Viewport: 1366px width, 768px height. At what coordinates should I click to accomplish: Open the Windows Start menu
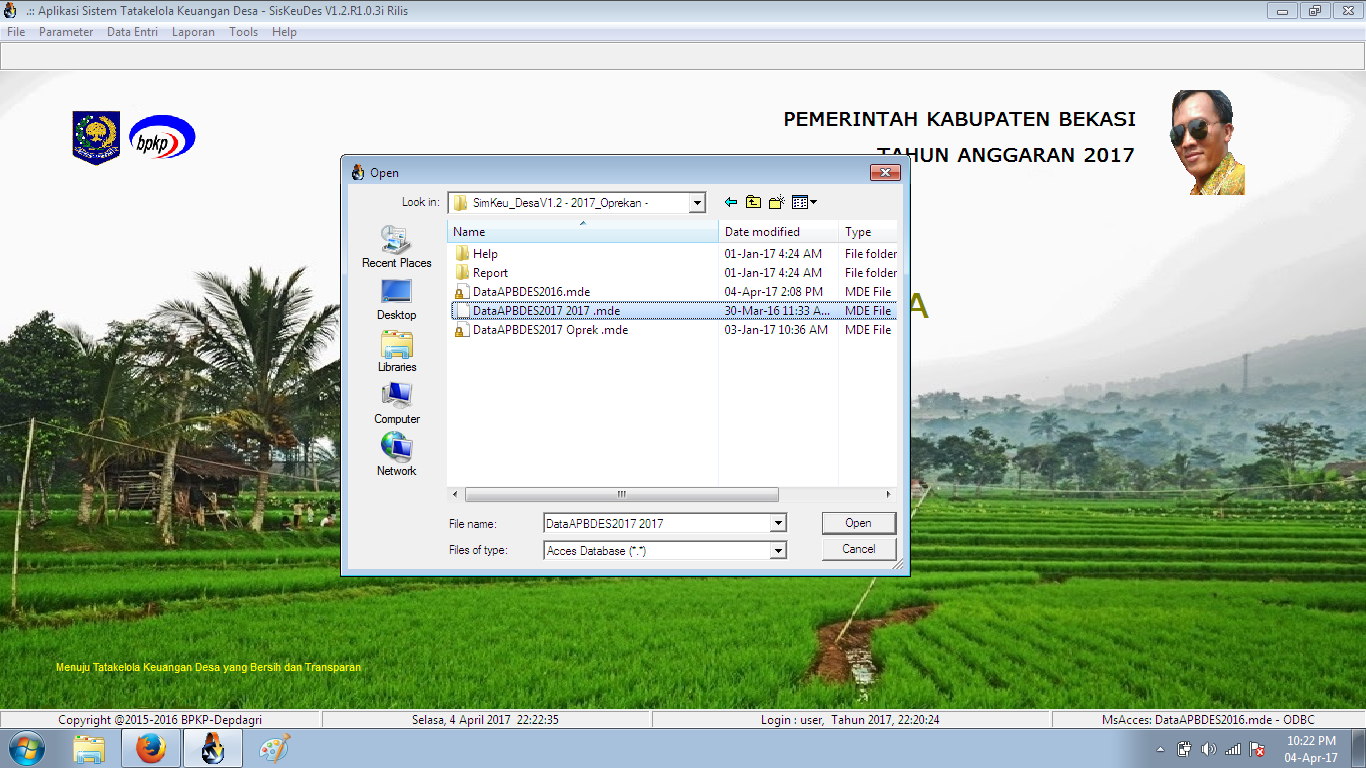pyautogui.click(x=27, y=748)
